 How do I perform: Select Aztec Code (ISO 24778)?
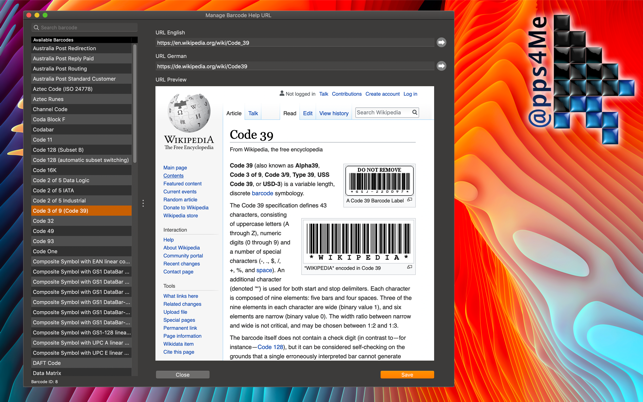82,89
